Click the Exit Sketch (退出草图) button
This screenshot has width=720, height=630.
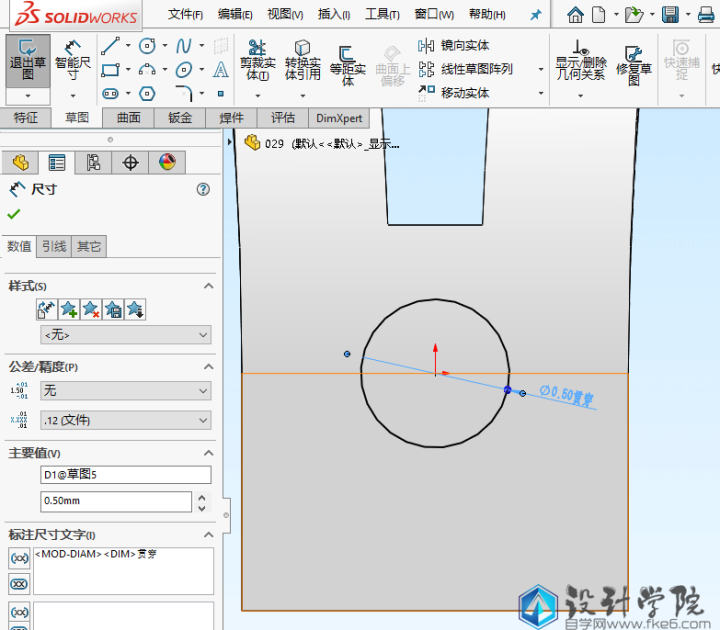tap(27, 60)
